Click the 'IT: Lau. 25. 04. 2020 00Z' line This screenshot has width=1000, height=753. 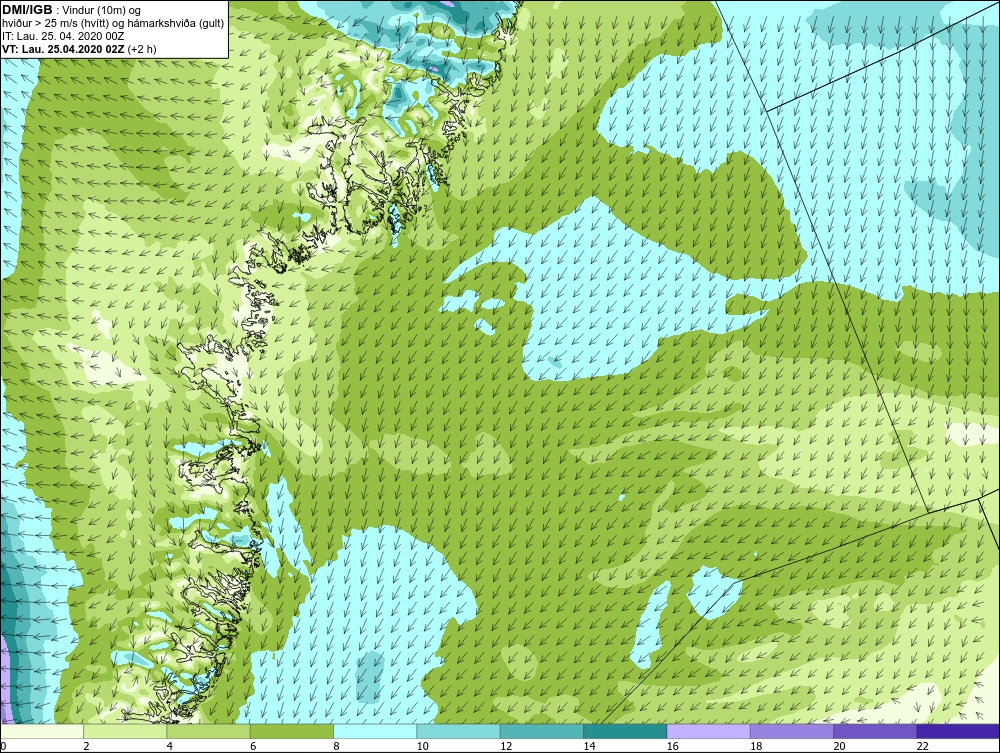63,36
